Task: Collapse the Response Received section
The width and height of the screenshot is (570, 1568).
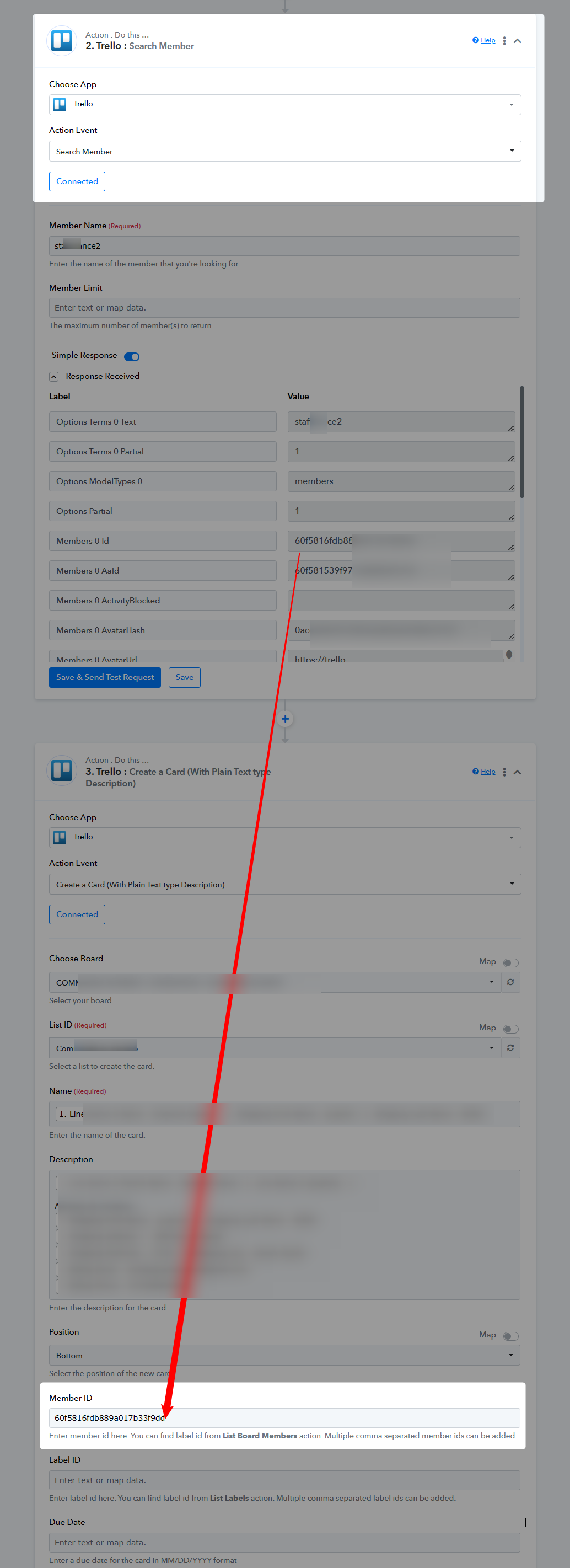Action: point(53,376)
